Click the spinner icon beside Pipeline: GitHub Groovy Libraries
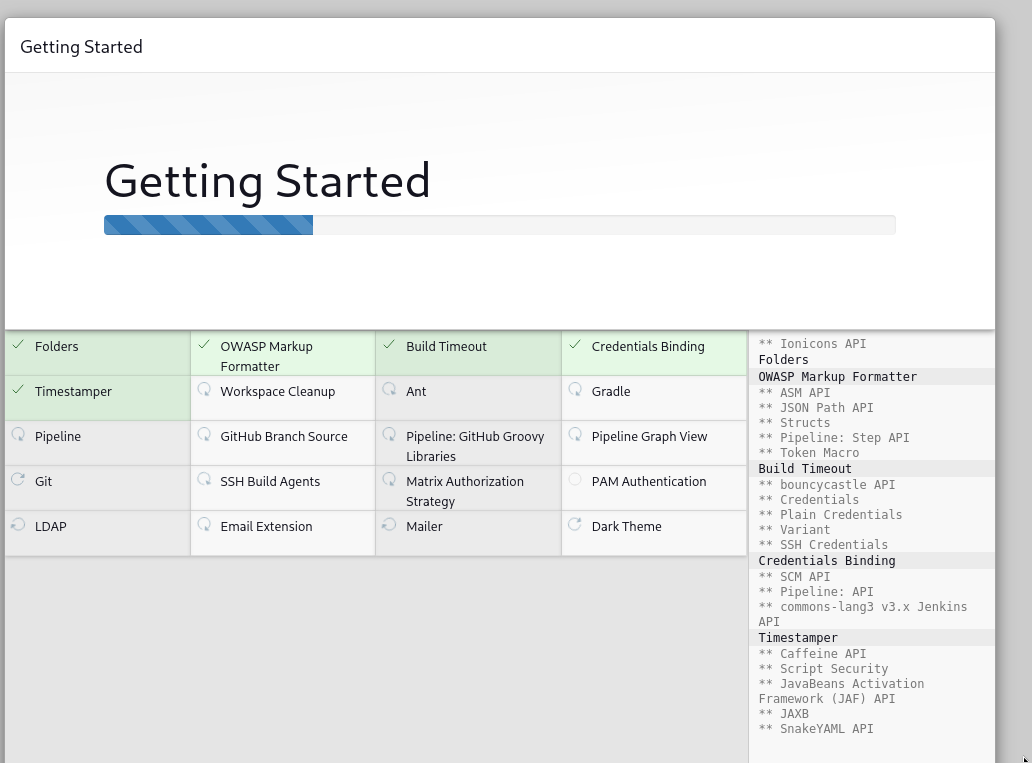1032x763 pixels. [390, 434]
